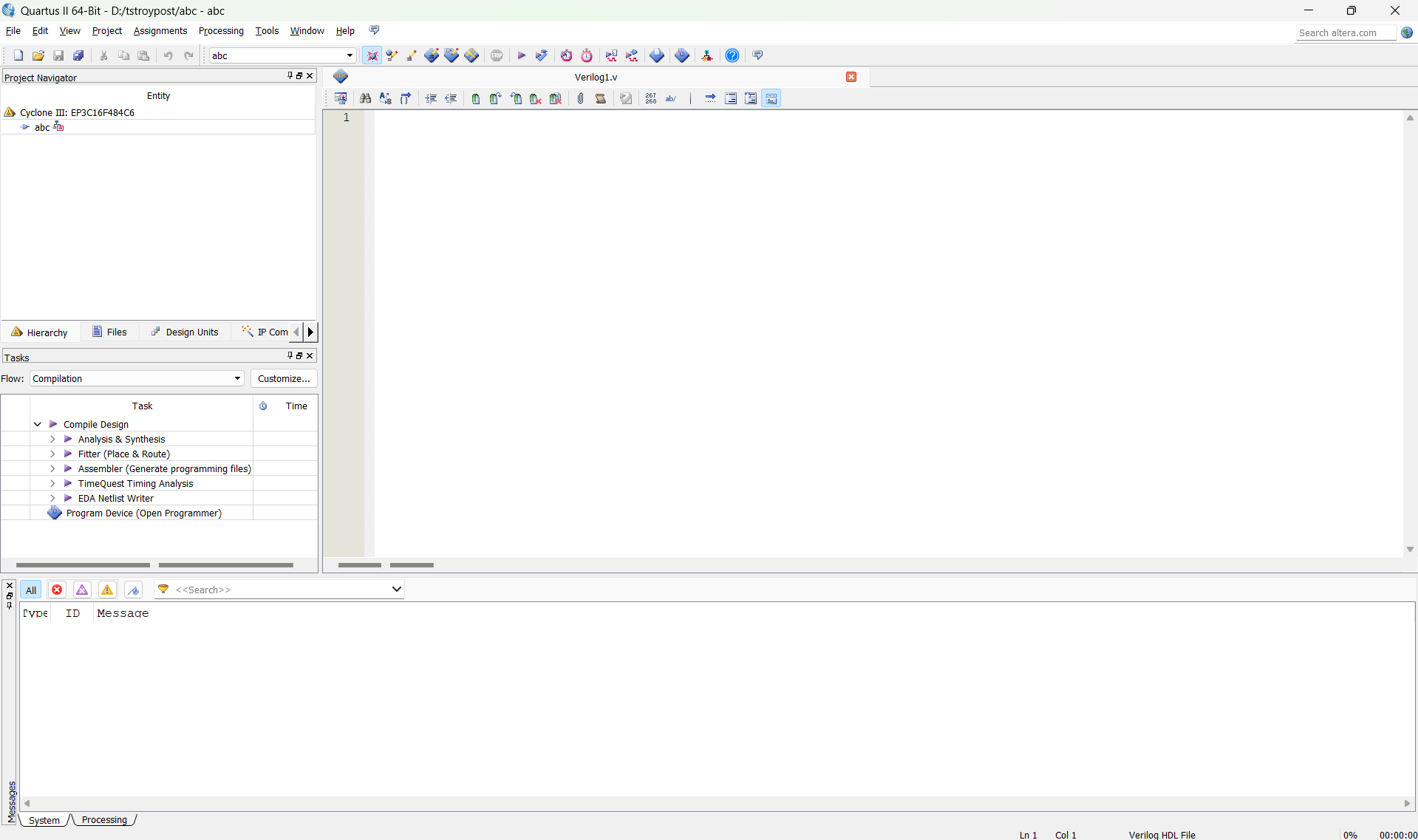This screenshot has height=840, width=1418.
Task: Expand Assembler task row
Action: (x=52, y=468)
